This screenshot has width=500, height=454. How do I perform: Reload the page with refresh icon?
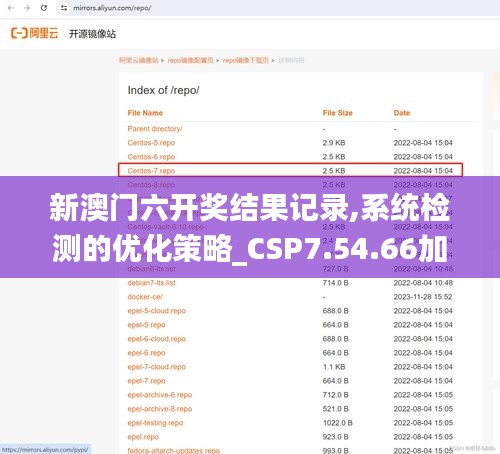[44, 8]
